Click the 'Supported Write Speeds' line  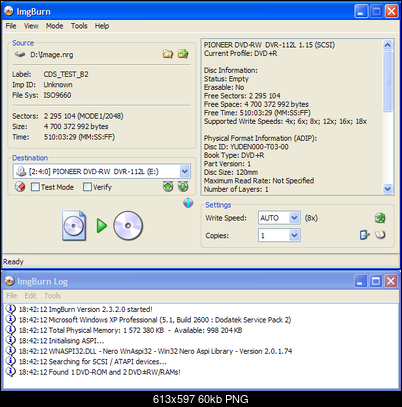[x=285, y=121]
